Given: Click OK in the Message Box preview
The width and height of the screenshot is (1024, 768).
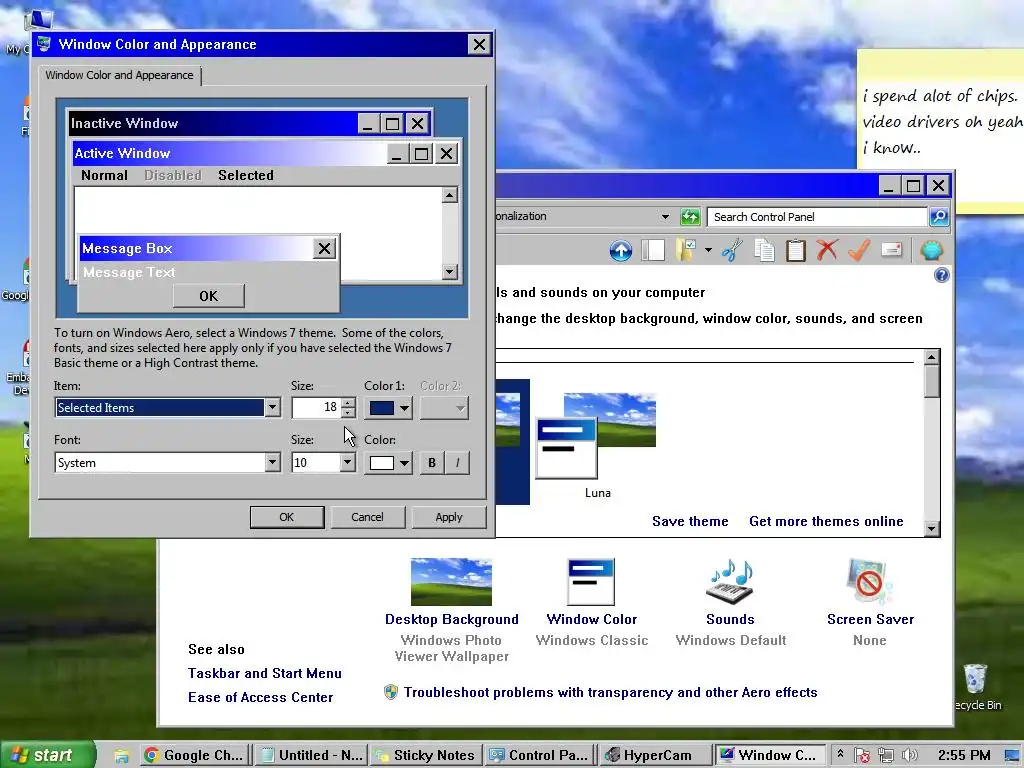Looking at the screenshot, I should point(208,296).
